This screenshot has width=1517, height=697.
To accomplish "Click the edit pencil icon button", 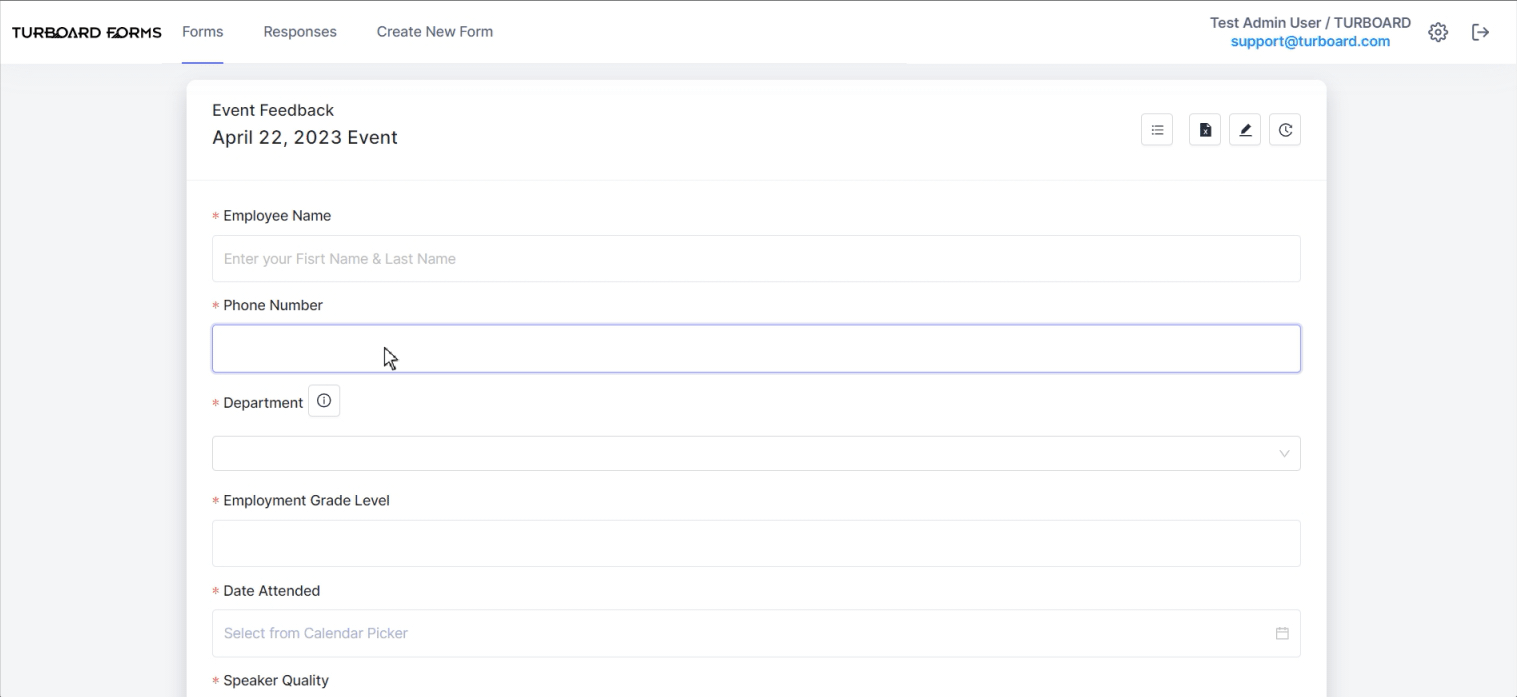I will [x=1245, y=130].
